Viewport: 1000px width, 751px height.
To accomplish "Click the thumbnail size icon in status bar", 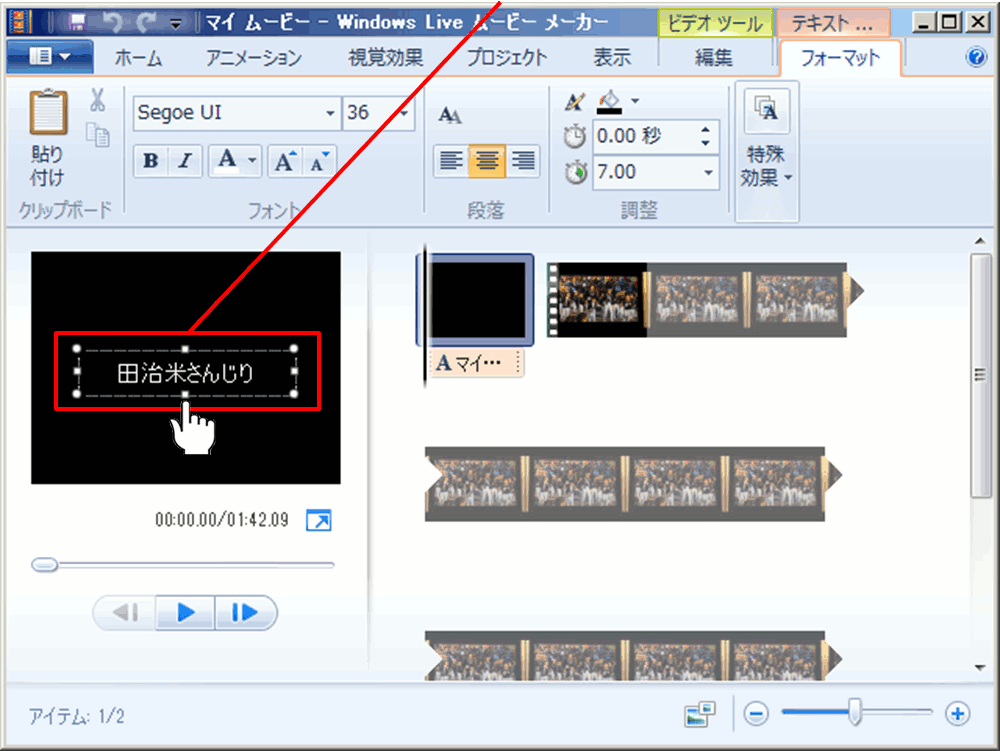I will click(700, 714).
